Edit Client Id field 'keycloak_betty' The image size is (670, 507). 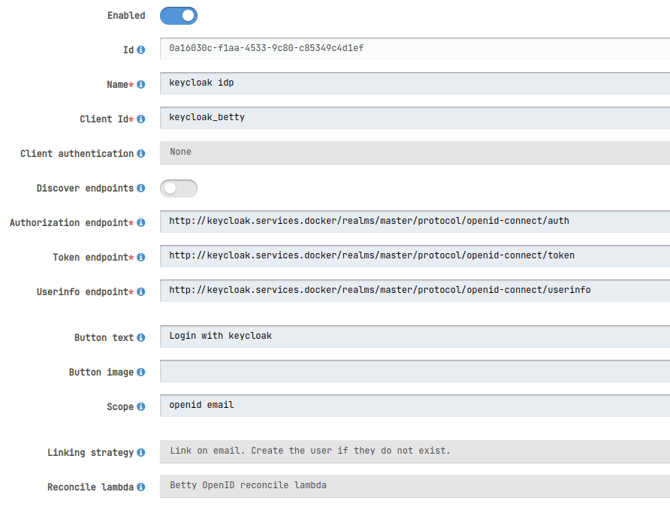(x=415, y=118)
